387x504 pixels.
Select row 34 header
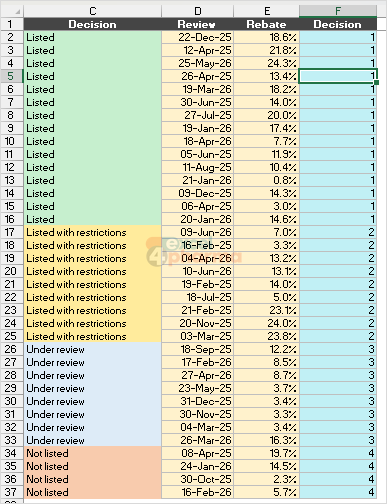click(x=11, y=453)
